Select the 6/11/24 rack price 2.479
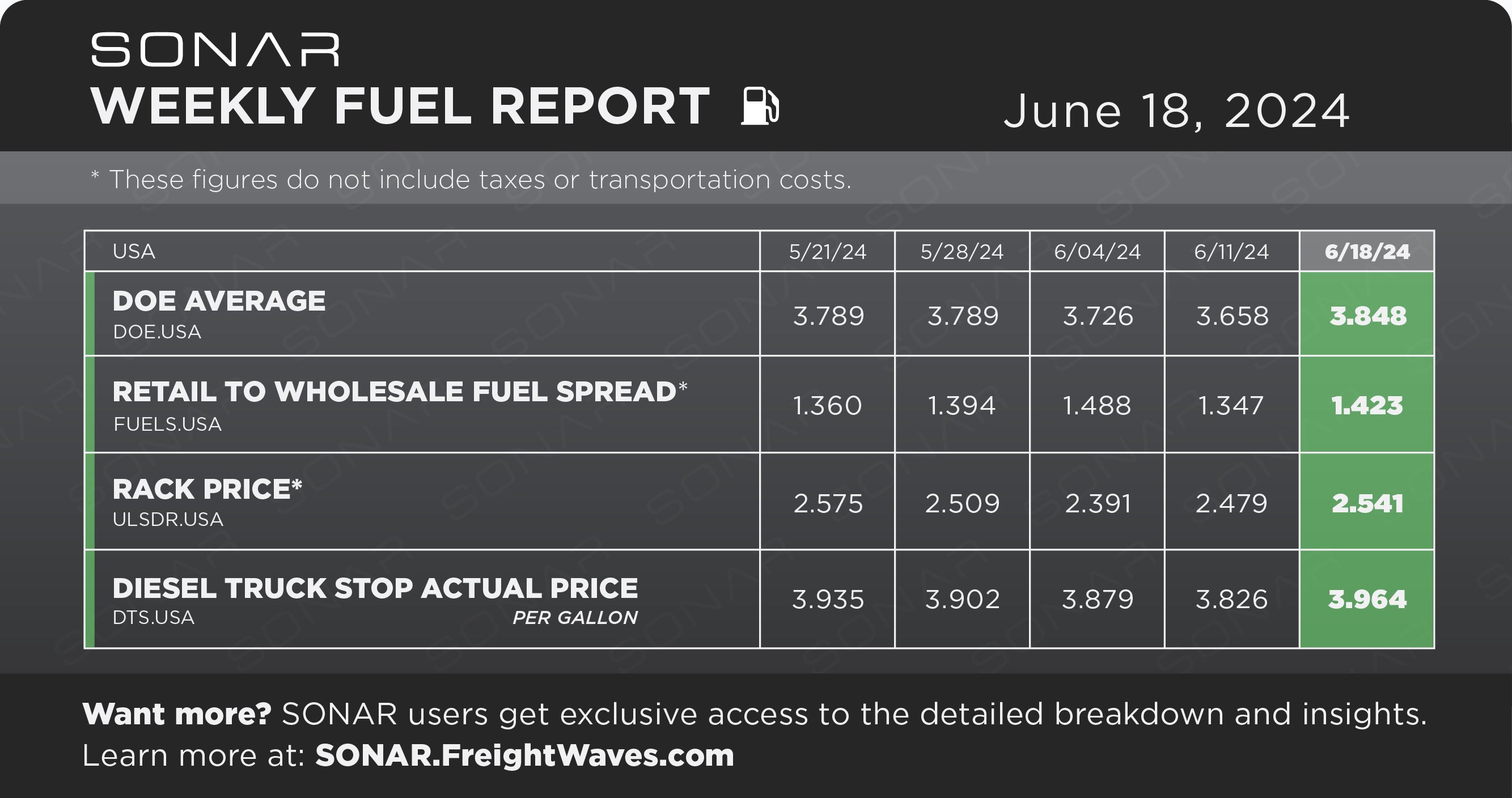This screenshot has width=1512, height=798. pyautogui.click(x=1232, y=503)
